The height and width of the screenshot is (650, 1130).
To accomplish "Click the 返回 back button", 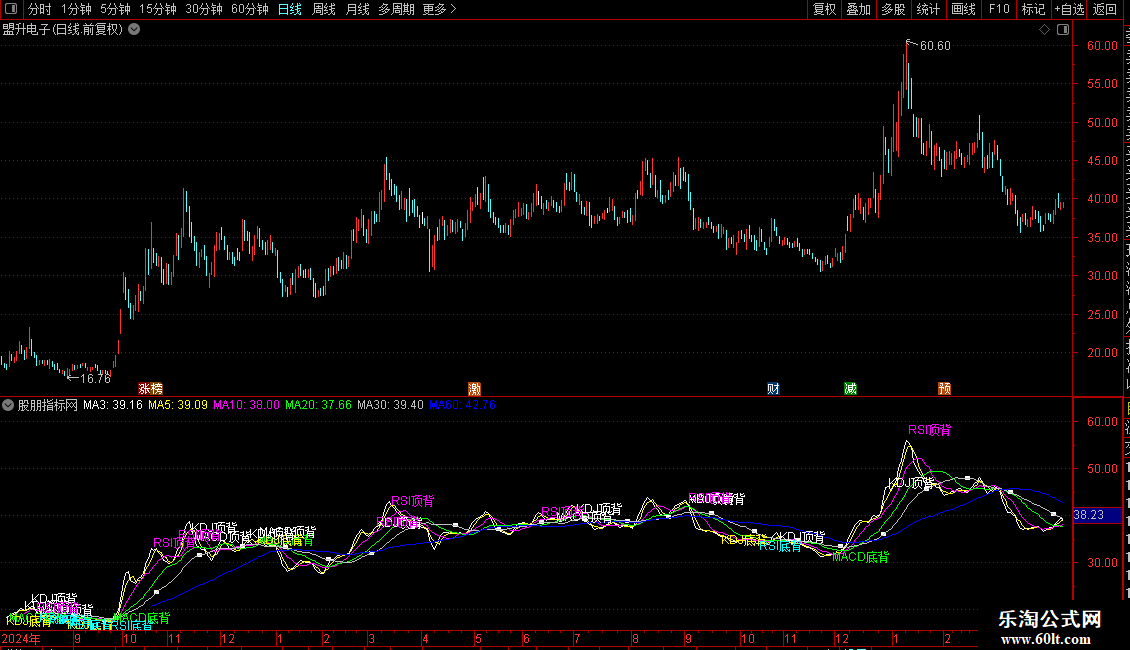I will 1104,9.
